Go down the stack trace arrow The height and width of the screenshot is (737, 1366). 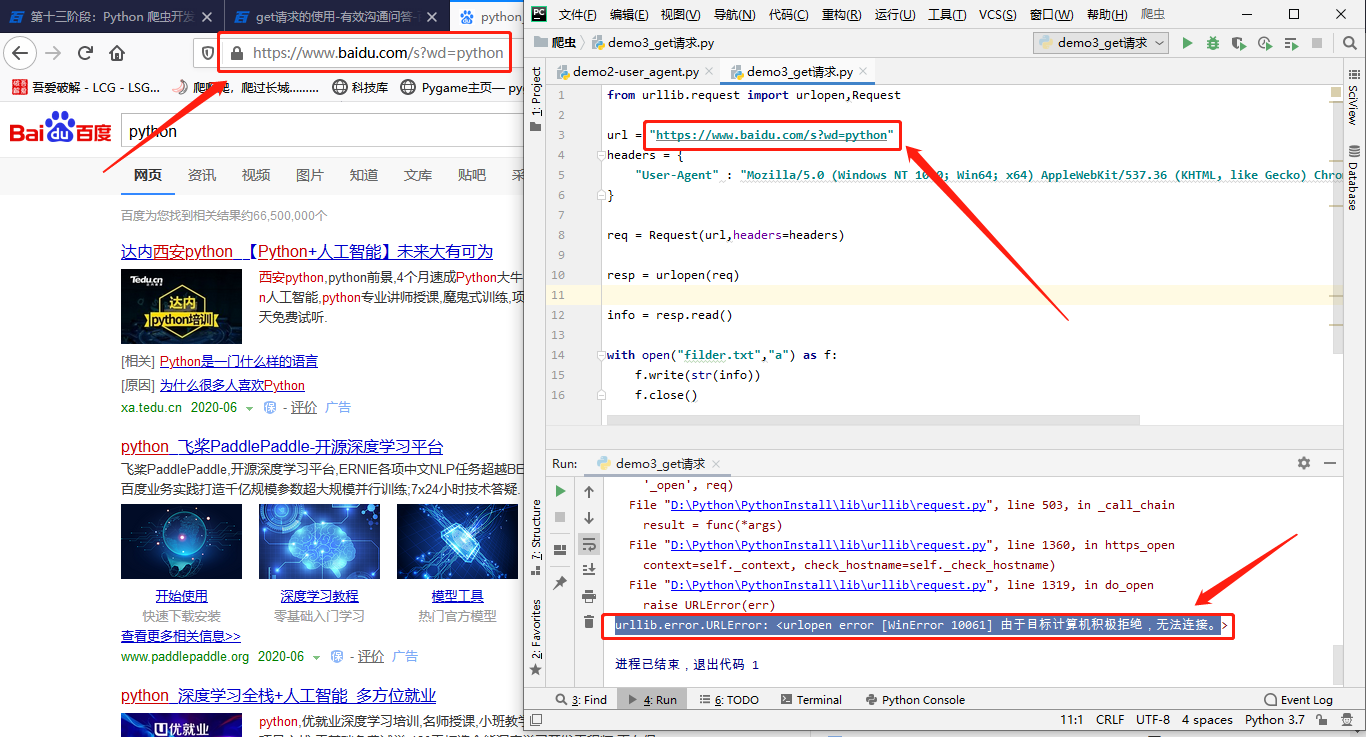coord(589,517)
